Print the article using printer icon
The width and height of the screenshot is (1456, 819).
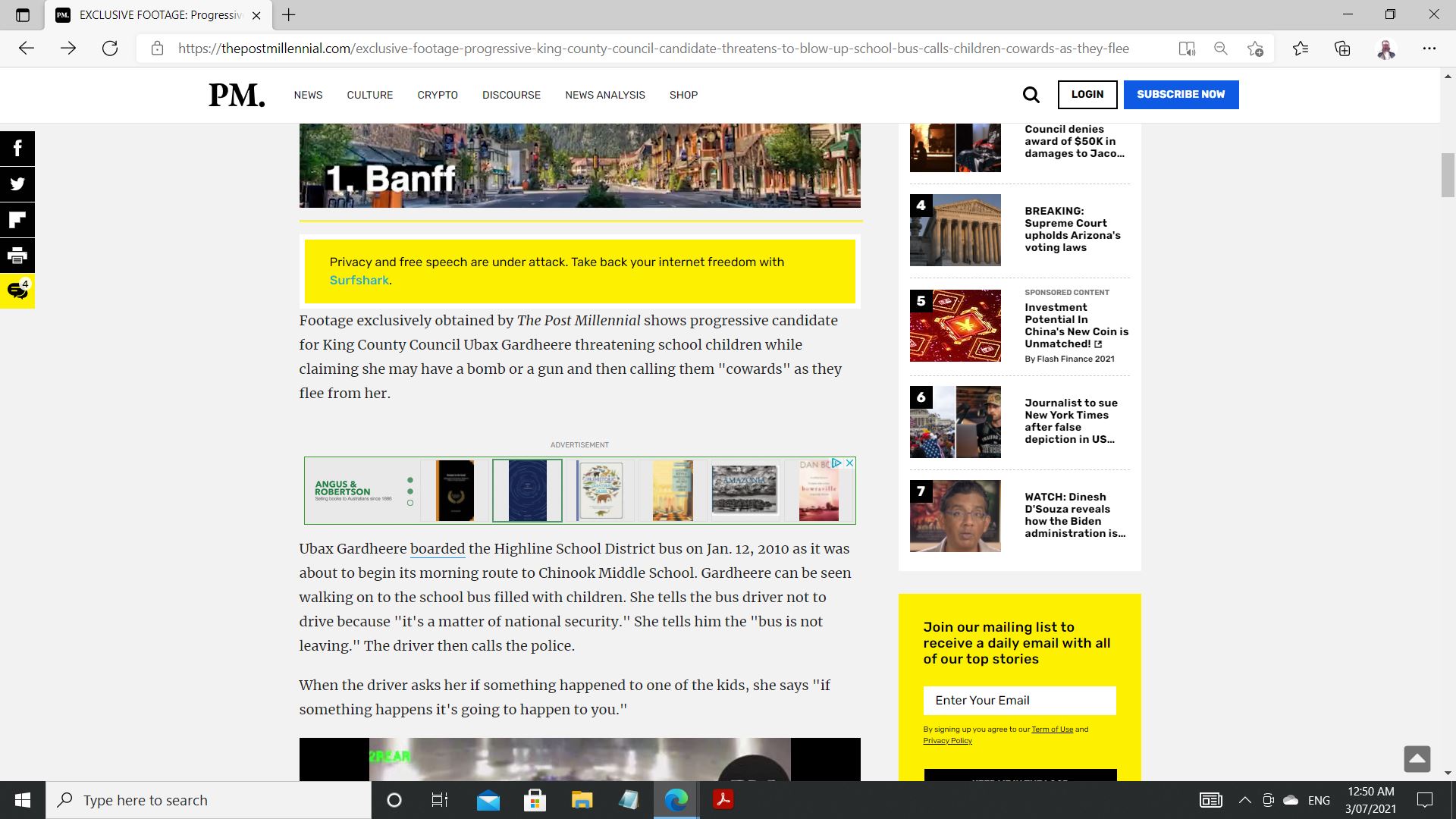coord(17,256)
